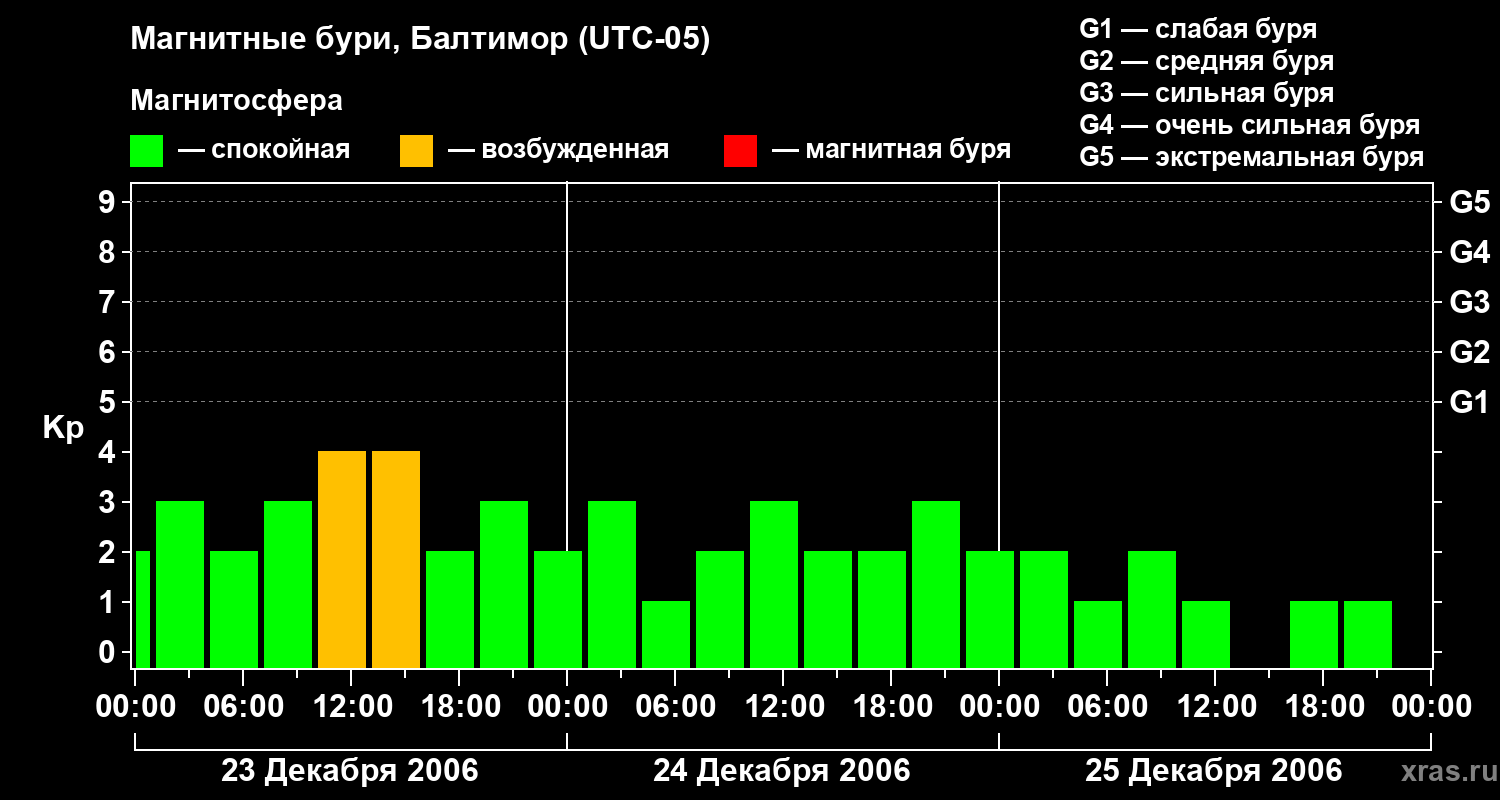
Task: Click the narrow green bar at the chart's first 00:00
Action: pos(142,610)
